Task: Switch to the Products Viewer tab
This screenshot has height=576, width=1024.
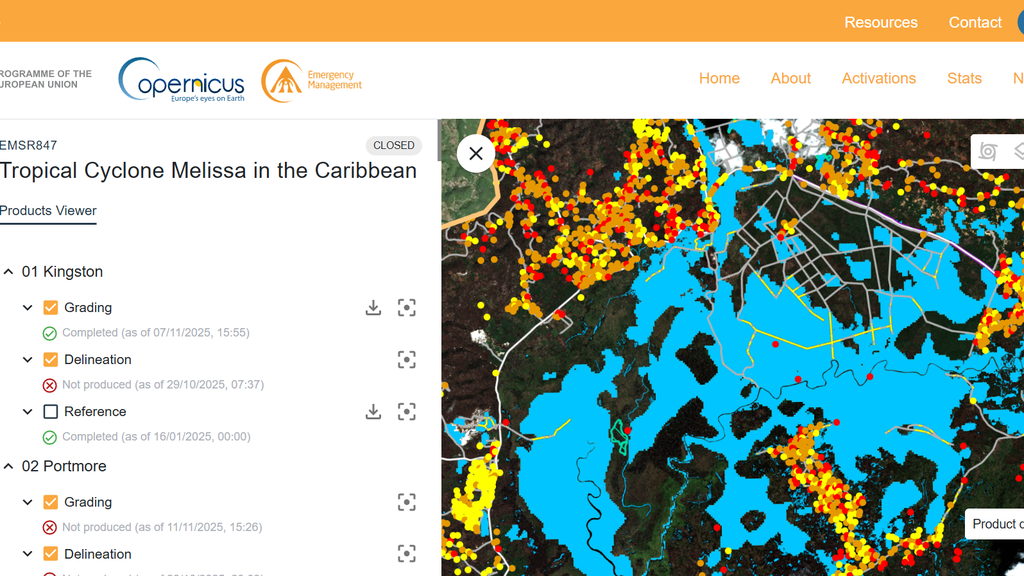Action: [48, 211]
